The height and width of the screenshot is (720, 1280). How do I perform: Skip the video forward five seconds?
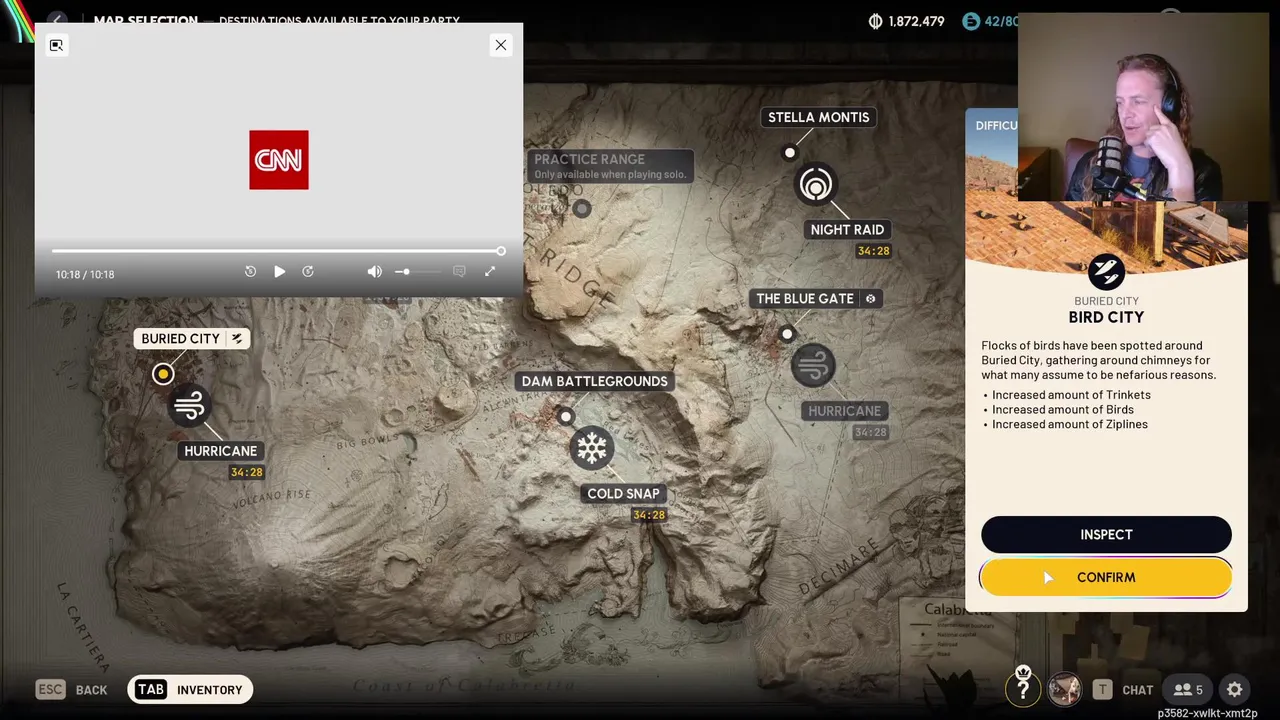pyautogui.click(x=308, y=271)
